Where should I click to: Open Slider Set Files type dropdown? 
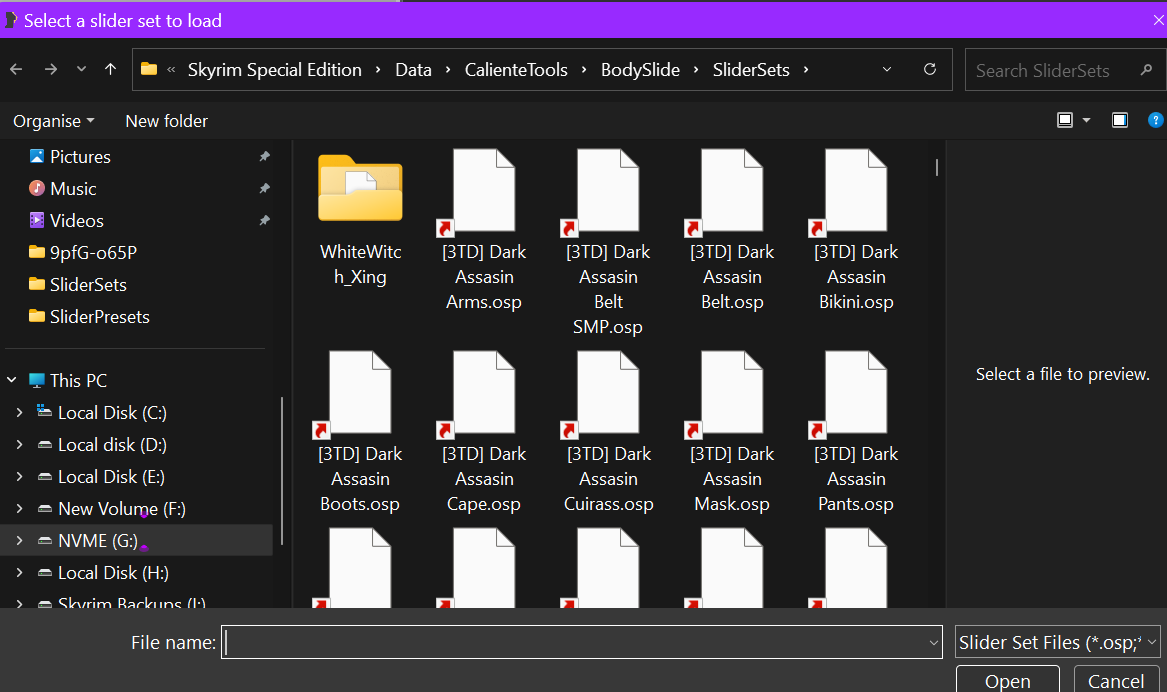(x=1058, y=642)
